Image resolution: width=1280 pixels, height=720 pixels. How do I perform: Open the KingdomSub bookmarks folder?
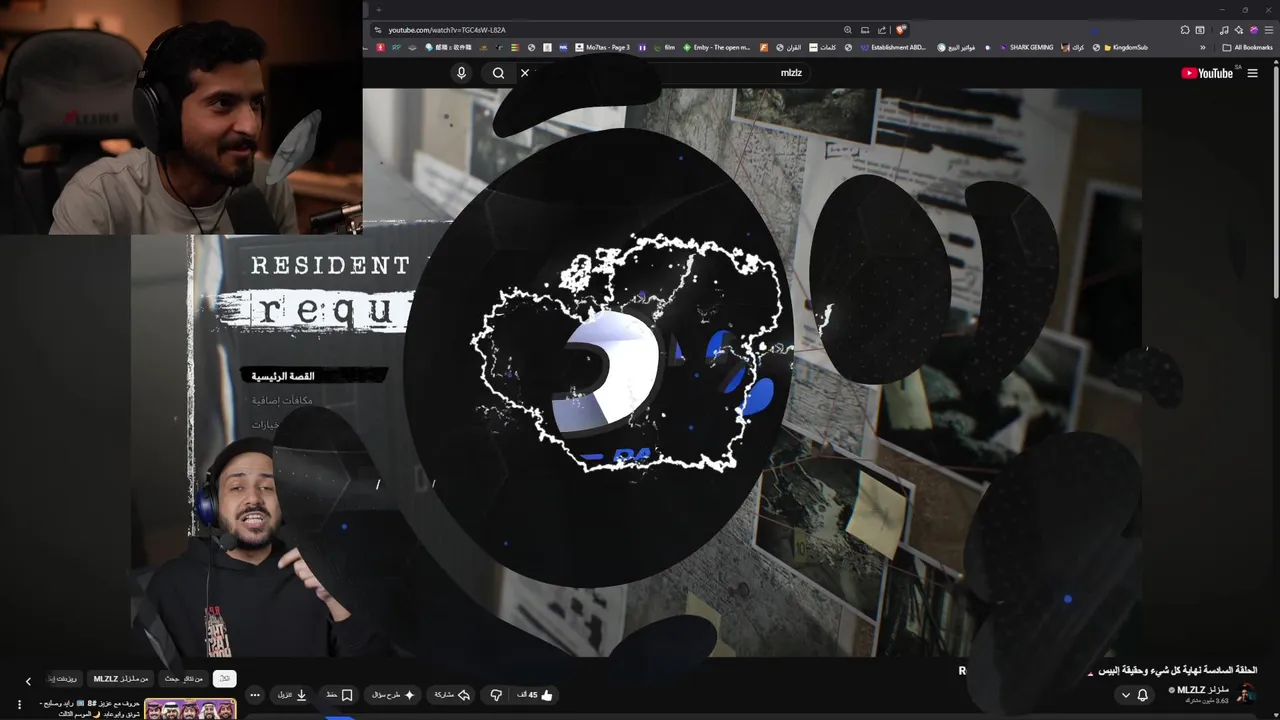pos(1125,47)
